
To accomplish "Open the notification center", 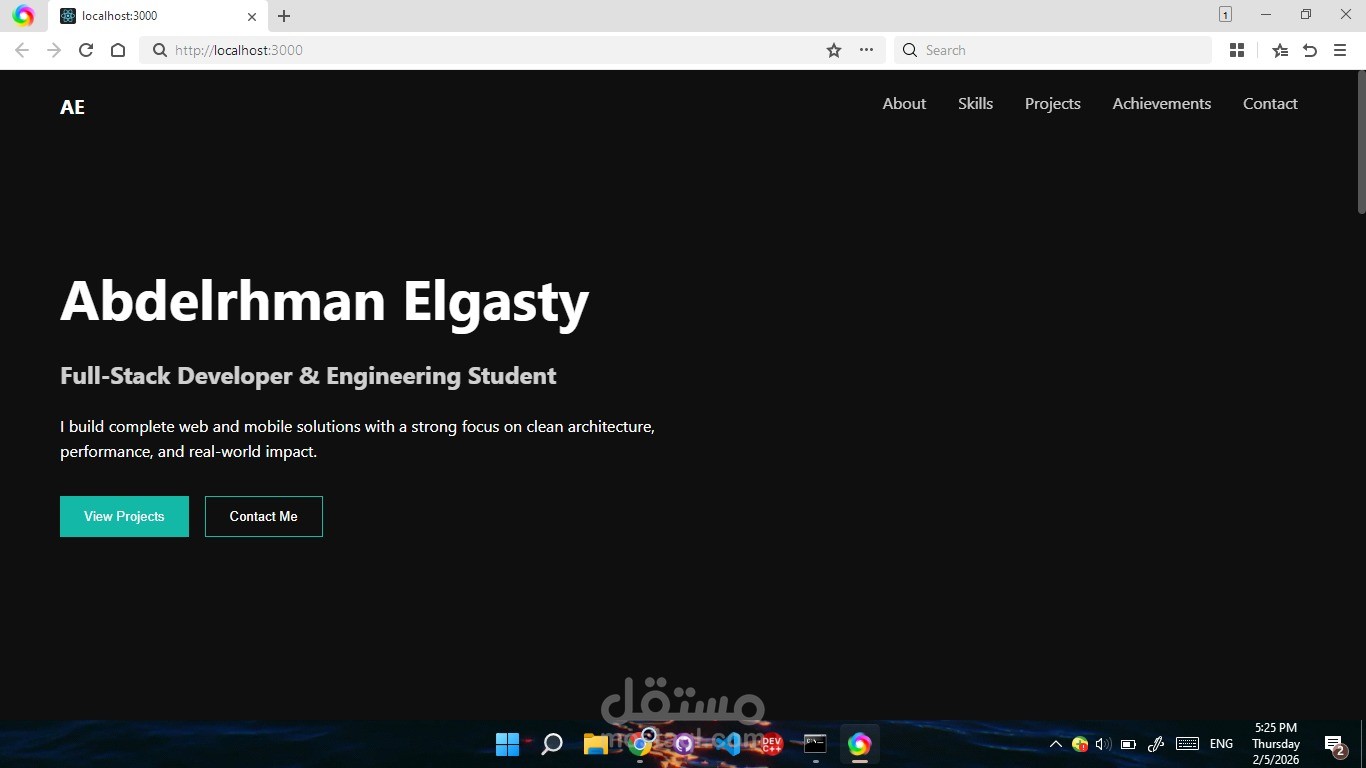I will (x=1335, y=745).
